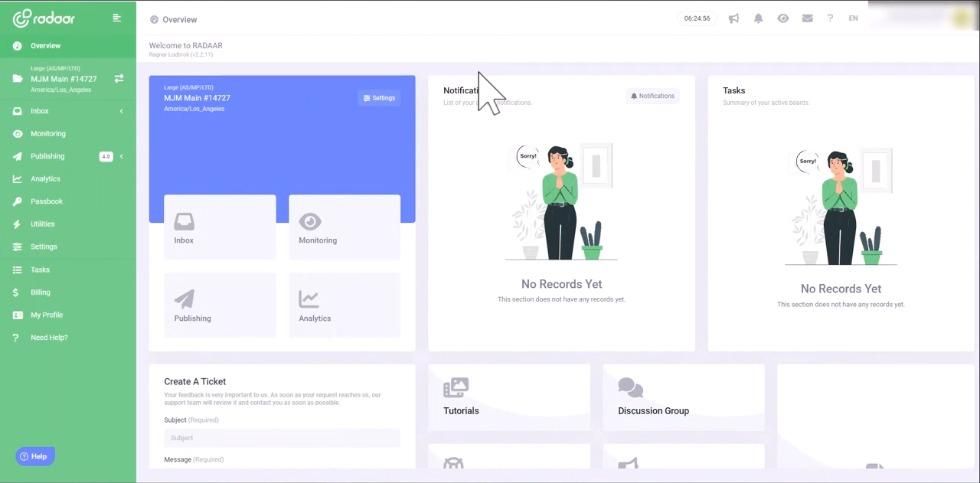
Task: Select Passbook in the sidebar menu
Action: tap(46, 202)
